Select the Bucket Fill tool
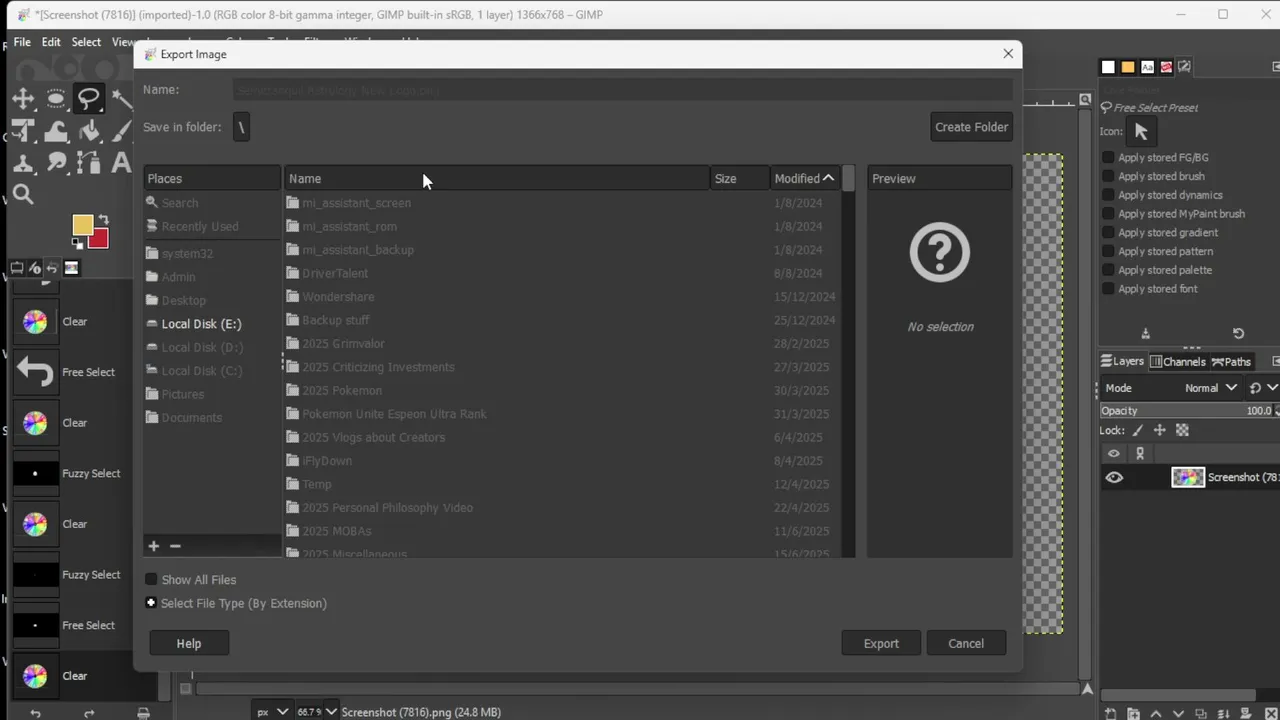The height and width of the screenshot is (720, 1280). point(89,130)
